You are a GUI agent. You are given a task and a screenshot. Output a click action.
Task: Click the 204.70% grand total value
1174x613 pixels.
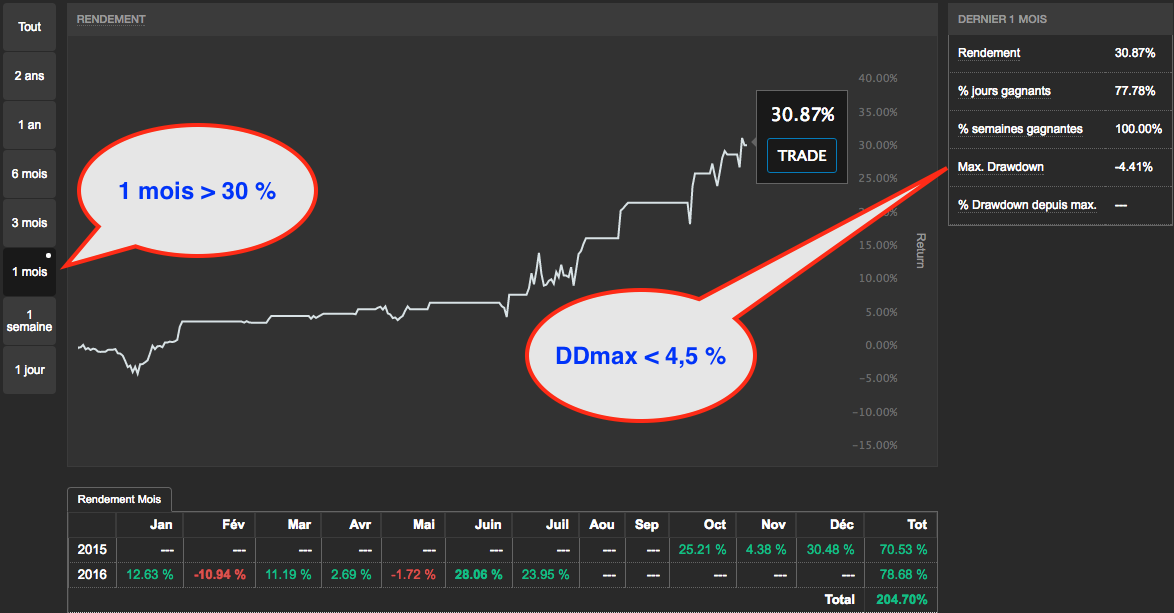(901, 600)
